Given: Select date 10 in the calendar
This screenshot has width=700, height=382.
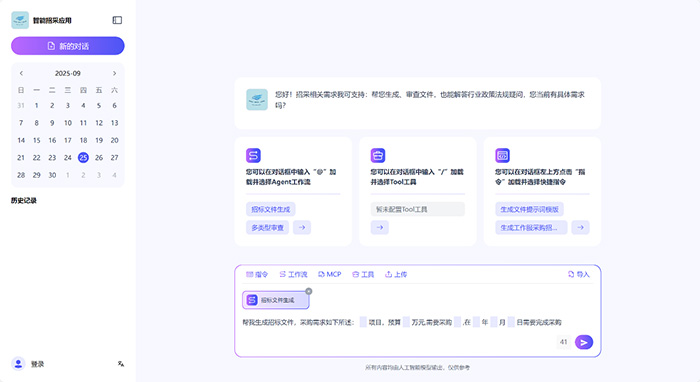Looking at the screenshot, I should pos(68,123).
